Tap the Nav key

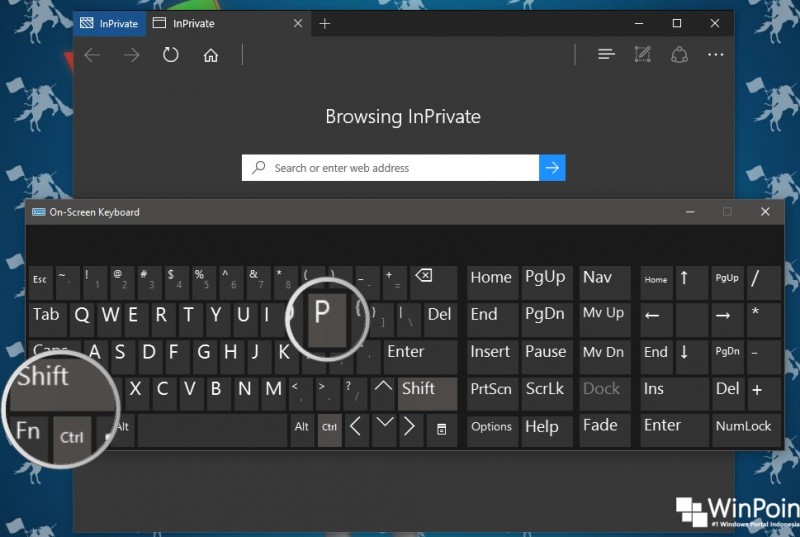pos(605,282)
